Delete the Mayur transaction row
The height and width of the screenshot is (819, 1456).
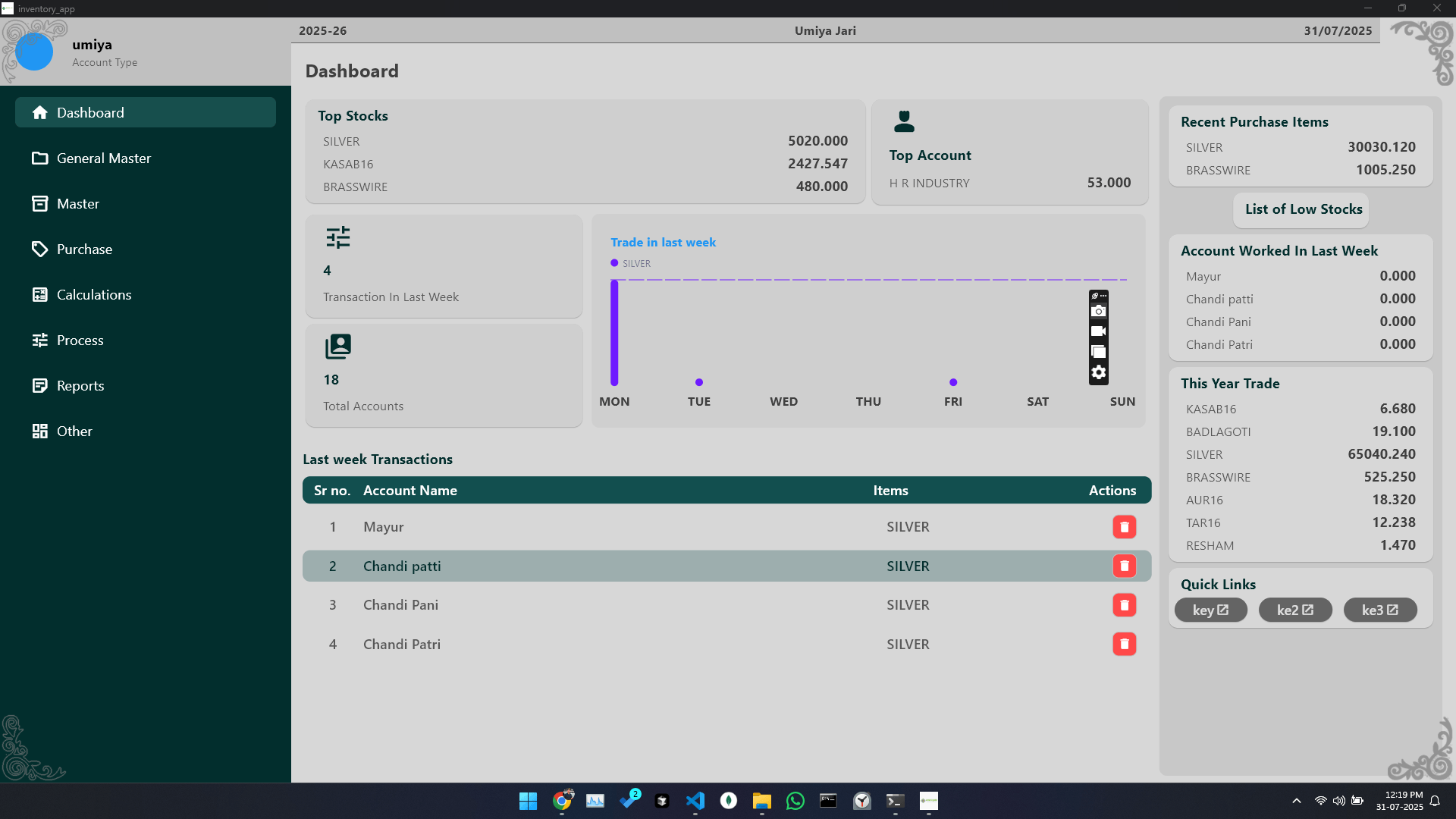click(1124, 527)
